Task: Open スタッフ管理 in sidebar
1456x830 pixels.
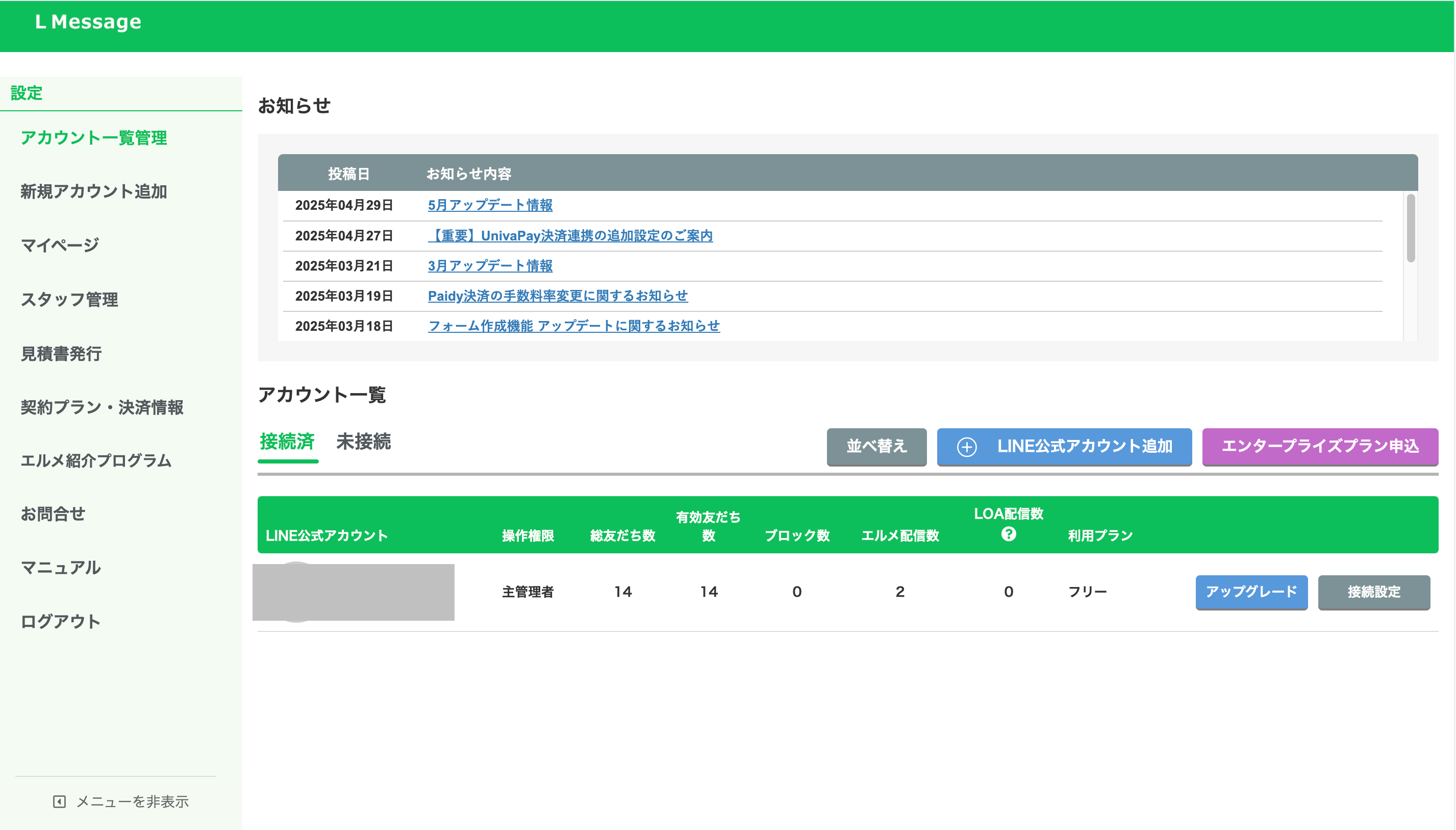Action: [x=69, y=299]
